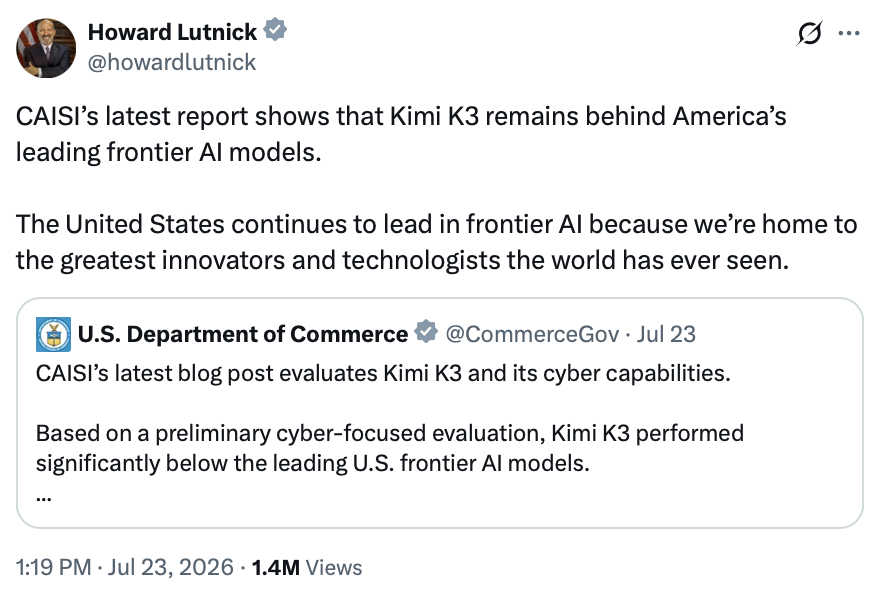Select the 'CAISI's latest blog post' sentence
Image resolution: width=882 pixels, height=600 pixels.
383,373
